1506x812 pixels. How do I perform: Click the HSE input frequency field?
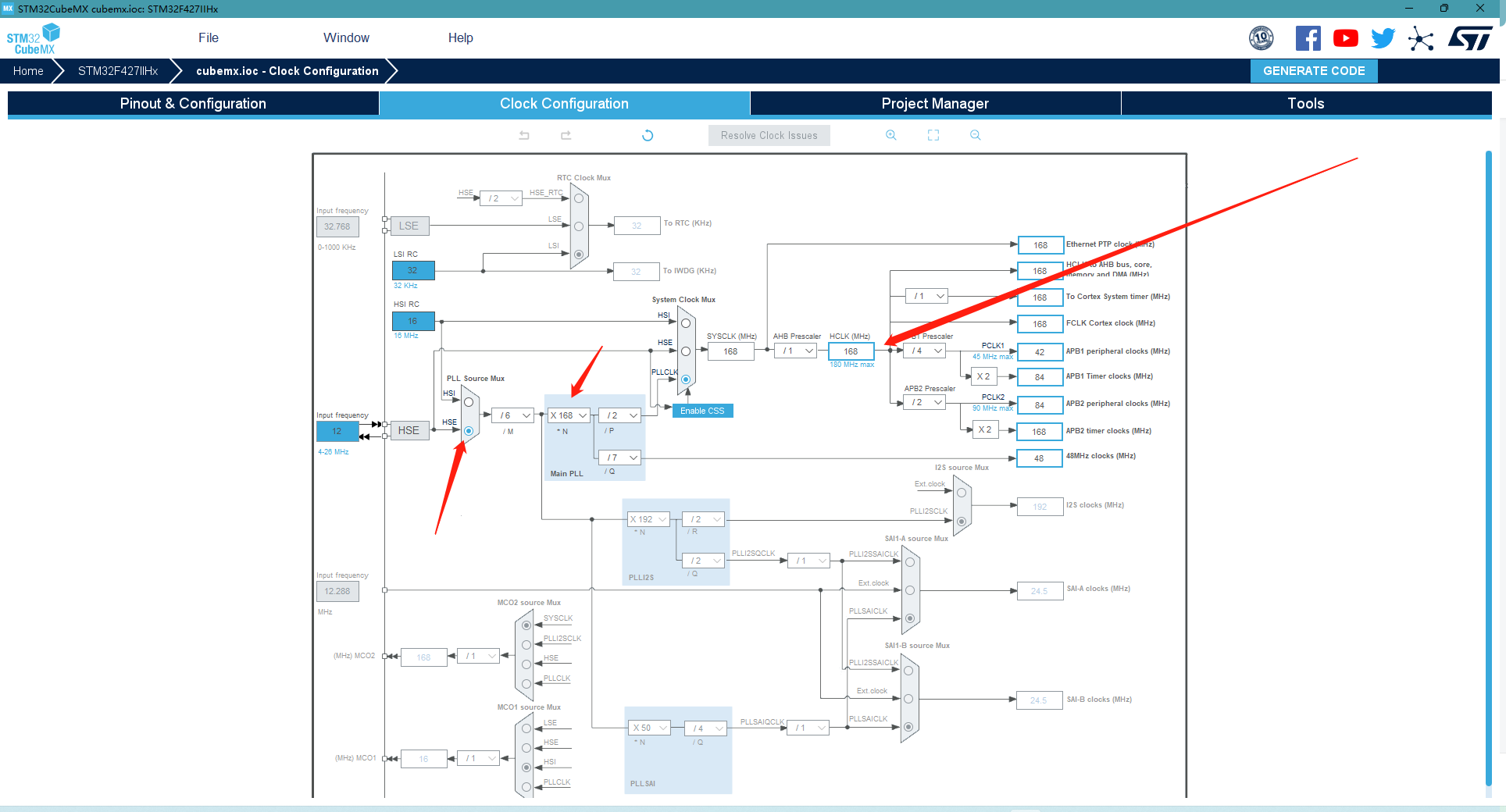[x=337, y=431]
